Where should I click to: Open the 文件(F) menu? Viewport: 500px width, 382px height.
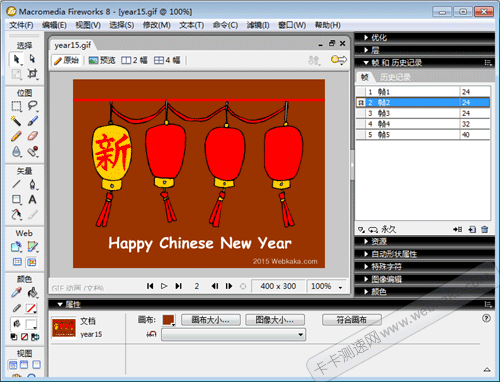pyautogui.click(x=21, y=25)
